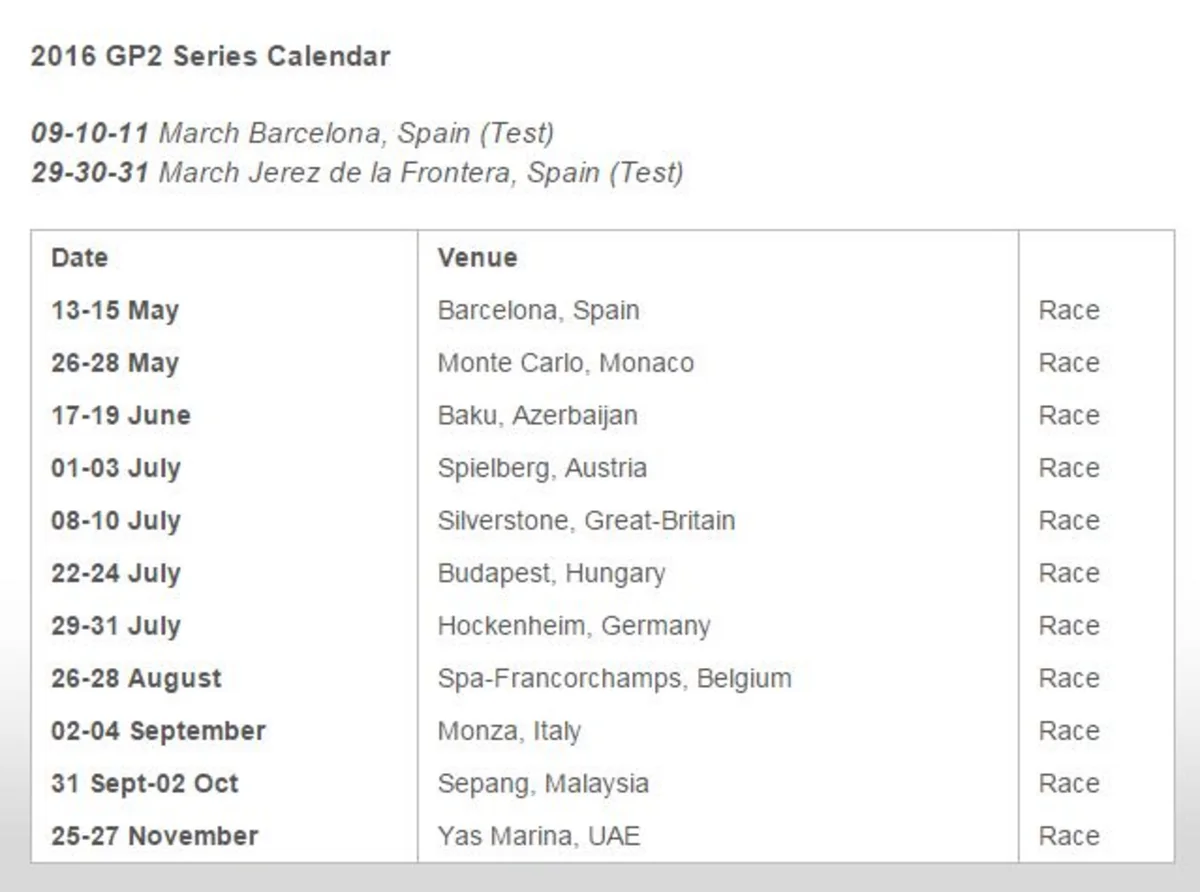Screen dimensions: 1200x892
Task: Click the "Monza, Italy" venue cell
Action: [x=509, y=731]
